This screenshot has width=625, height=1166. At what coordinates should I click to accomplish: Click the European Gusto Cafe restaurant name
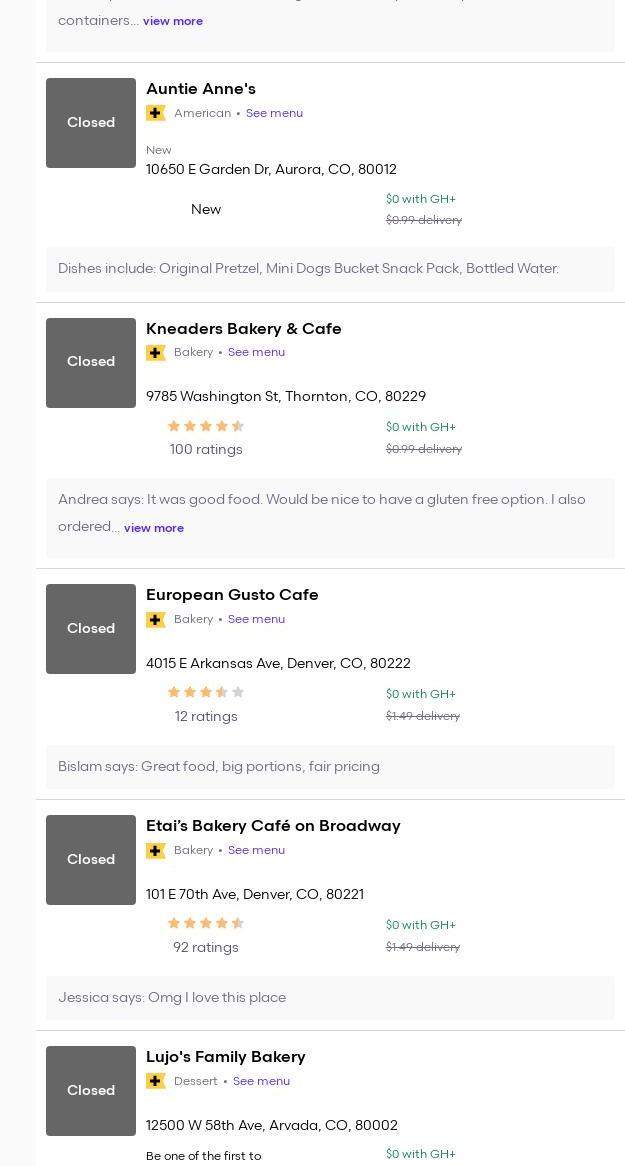[232, 595]
